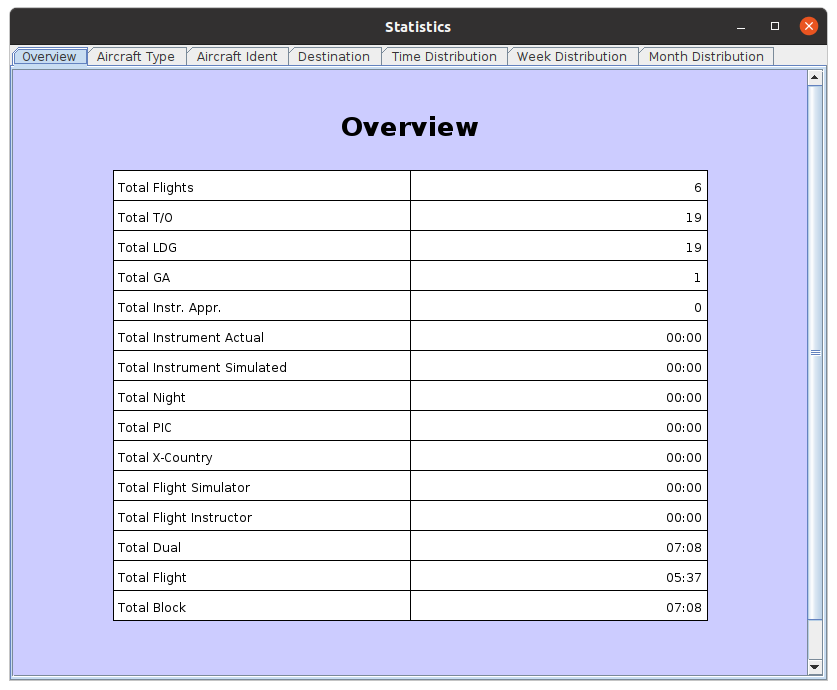Show the Time Distribution tab
837x690 pixels.
click(x=443, y=57)
